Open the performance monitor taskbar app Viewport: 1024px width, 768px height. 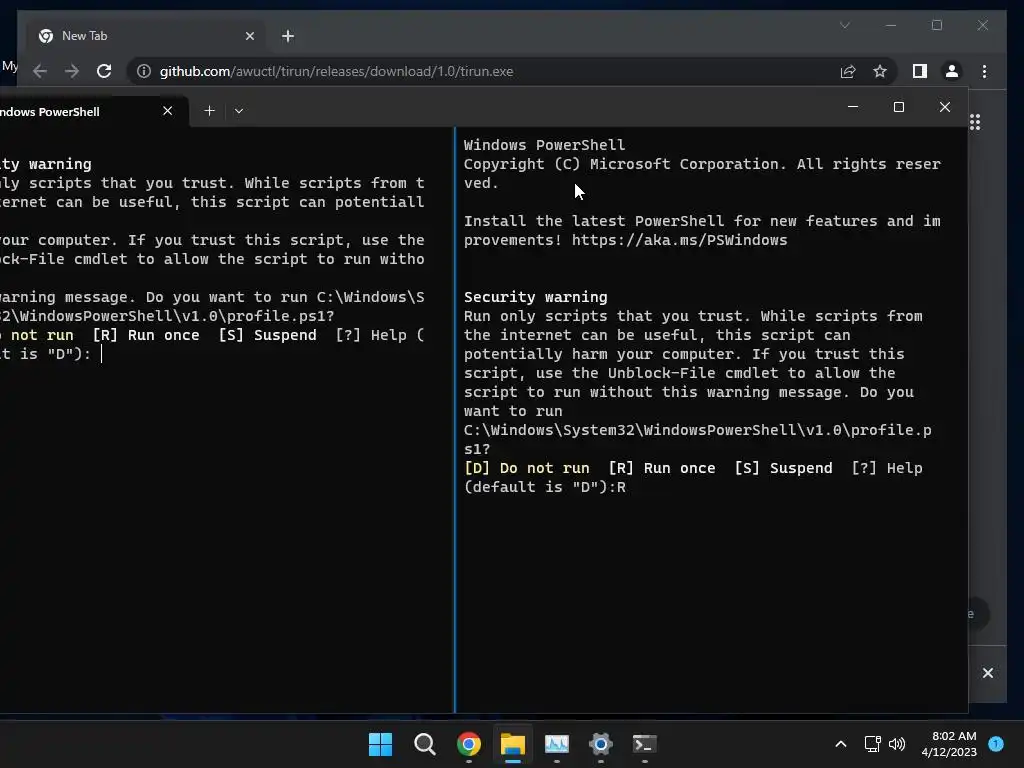(556, 744)
